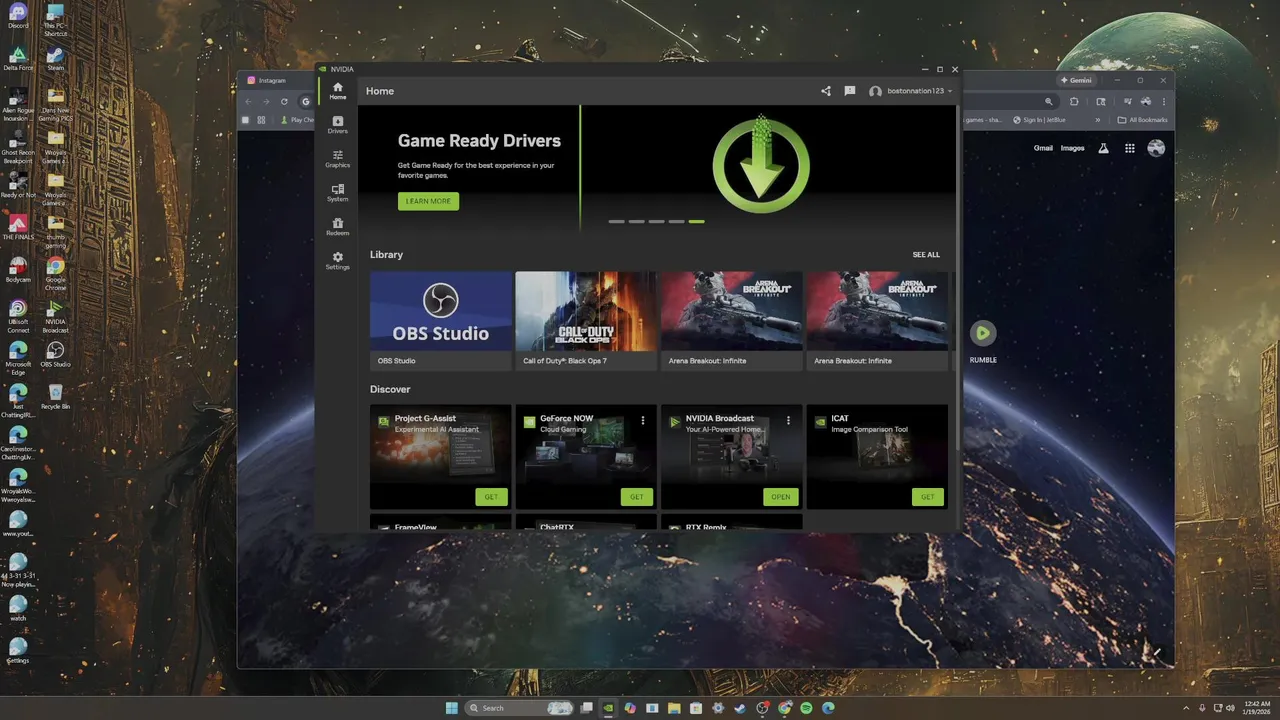Click the taskbar Search box
The height and width of the screenshot is (720, 1280).
tap(520, 708)
